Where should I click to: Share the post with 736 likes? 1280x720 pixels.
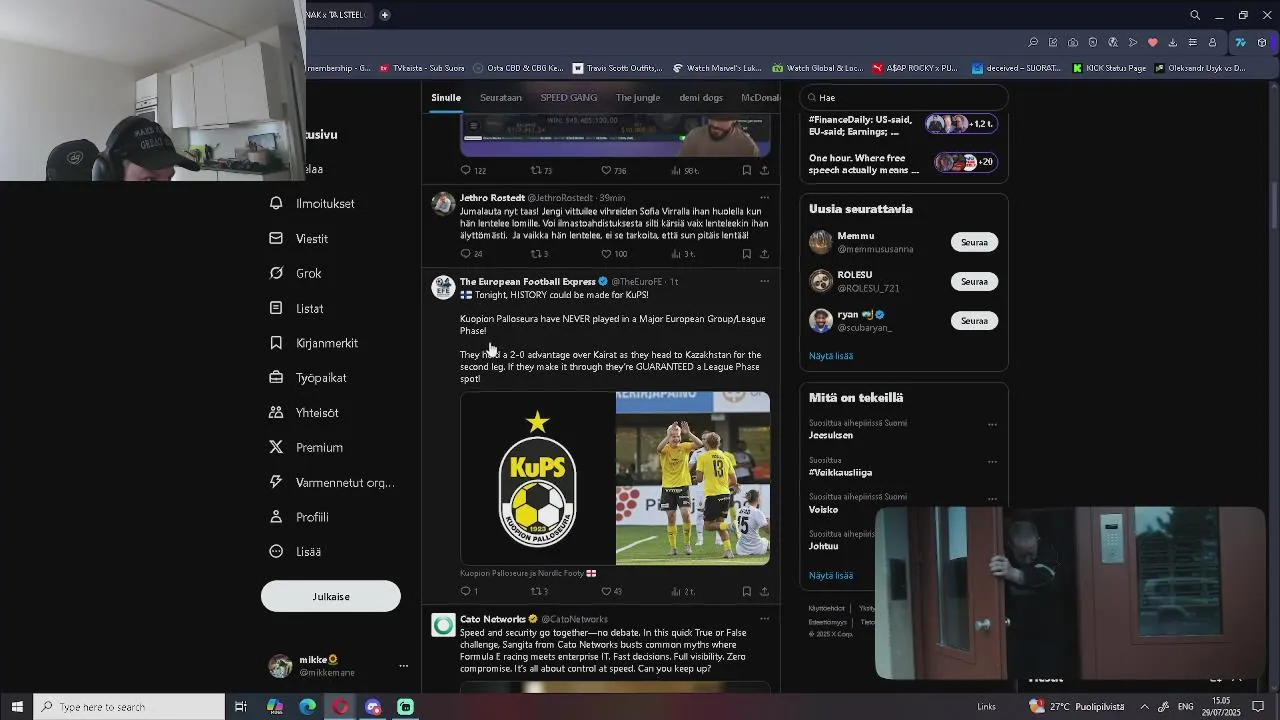(x=764, y=171)
